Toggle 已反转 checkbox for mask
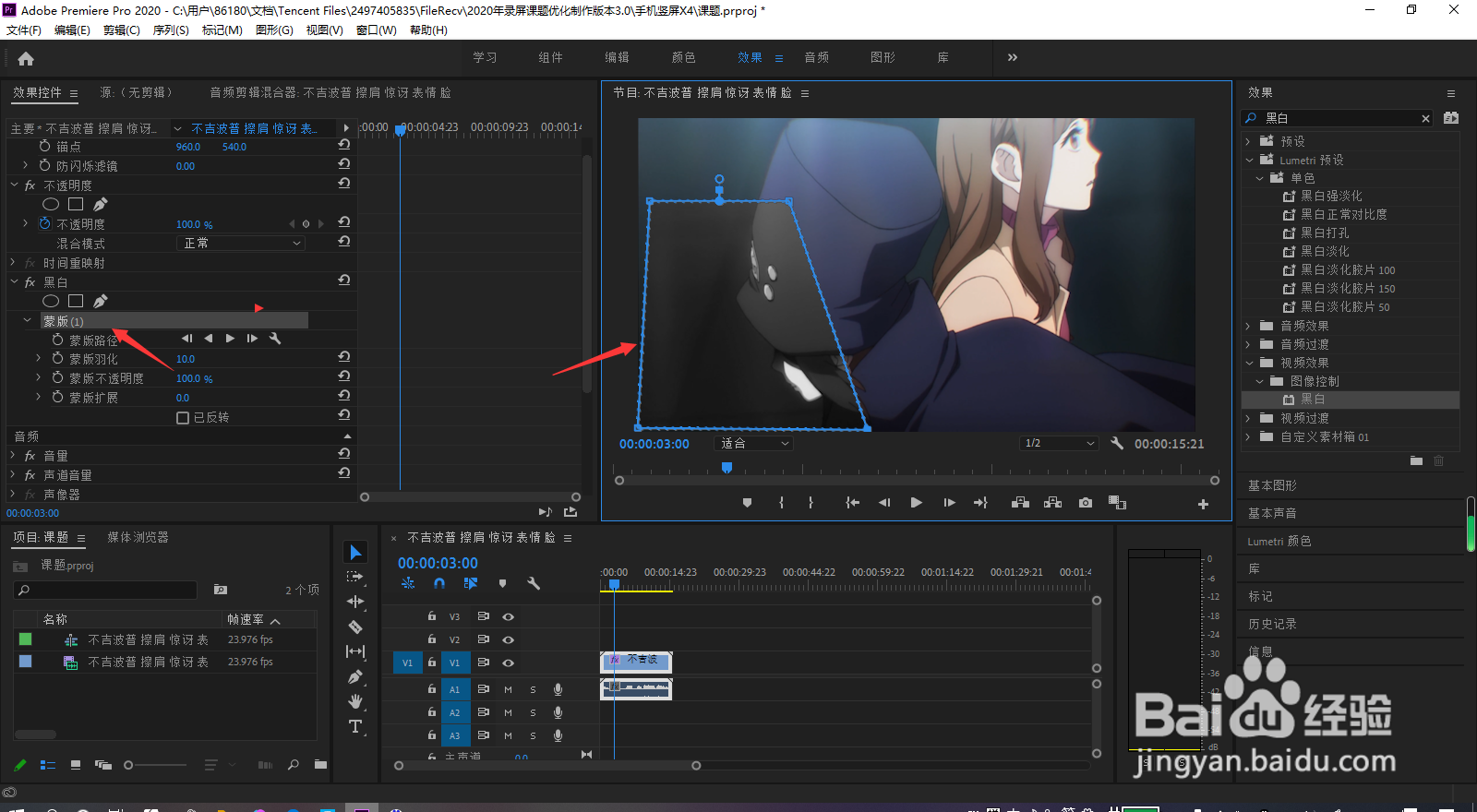The height and width of the screenshot is (812, 1477). [183, 418]
